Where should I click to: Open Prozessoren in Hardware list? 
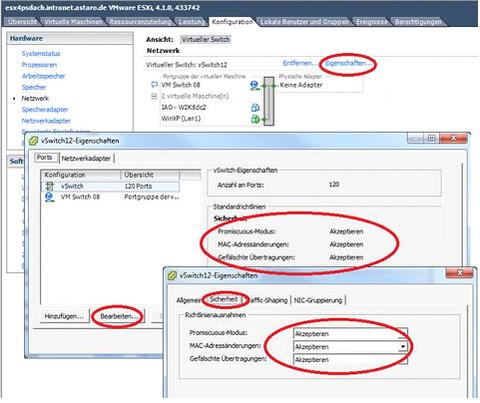(39, 65)
